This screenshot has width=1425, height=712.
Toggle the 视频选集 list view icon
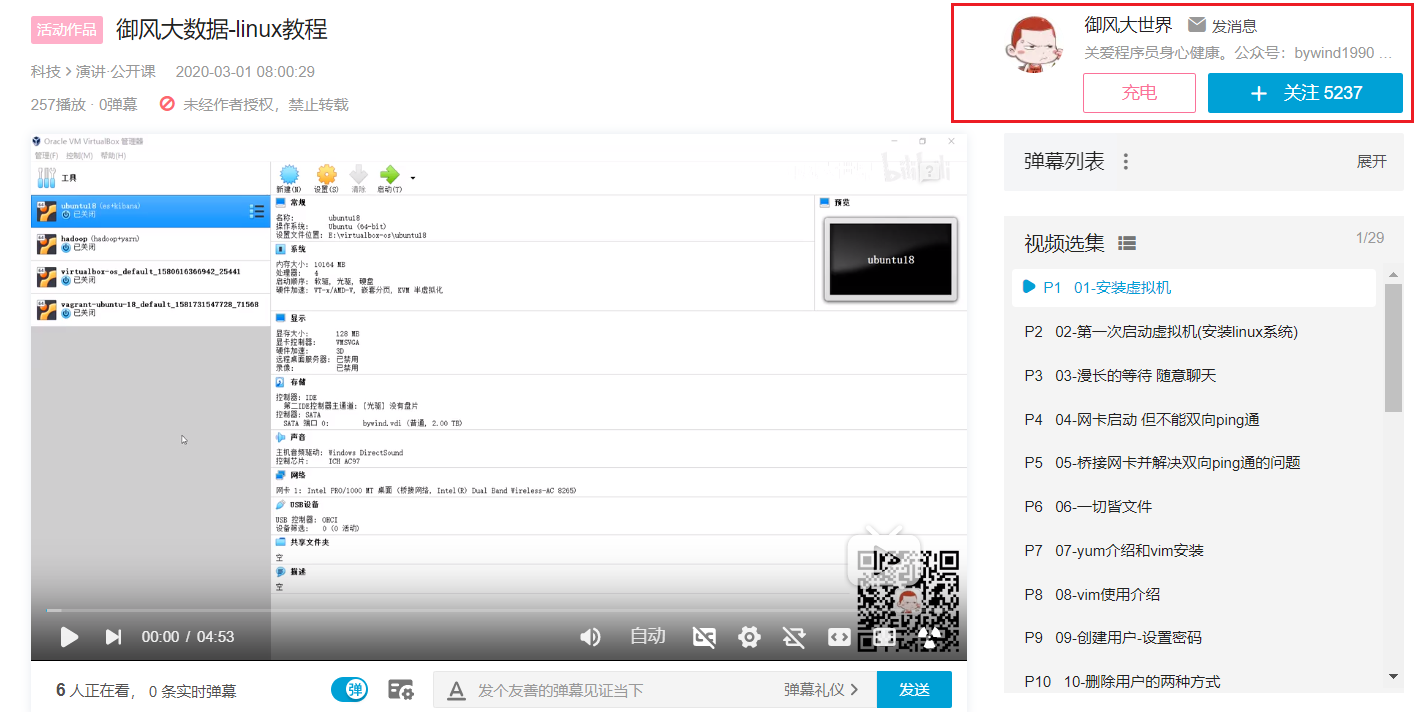pyautogui.click(x=1127, y=243)
